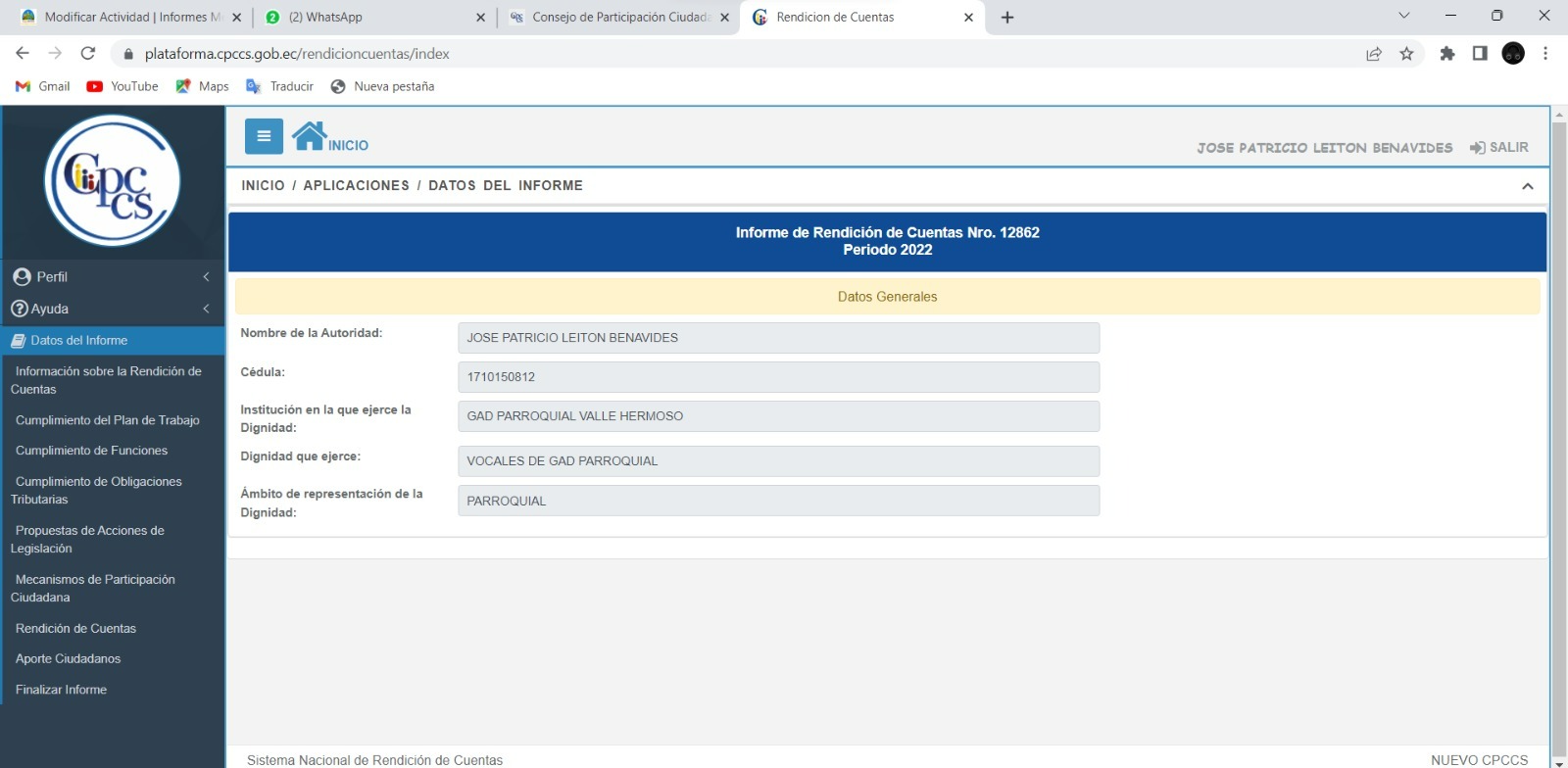Click the share page icon in address bar
Viewport: 1568px width, 768px height.
pyautogui.click(x=1374, y=54)
